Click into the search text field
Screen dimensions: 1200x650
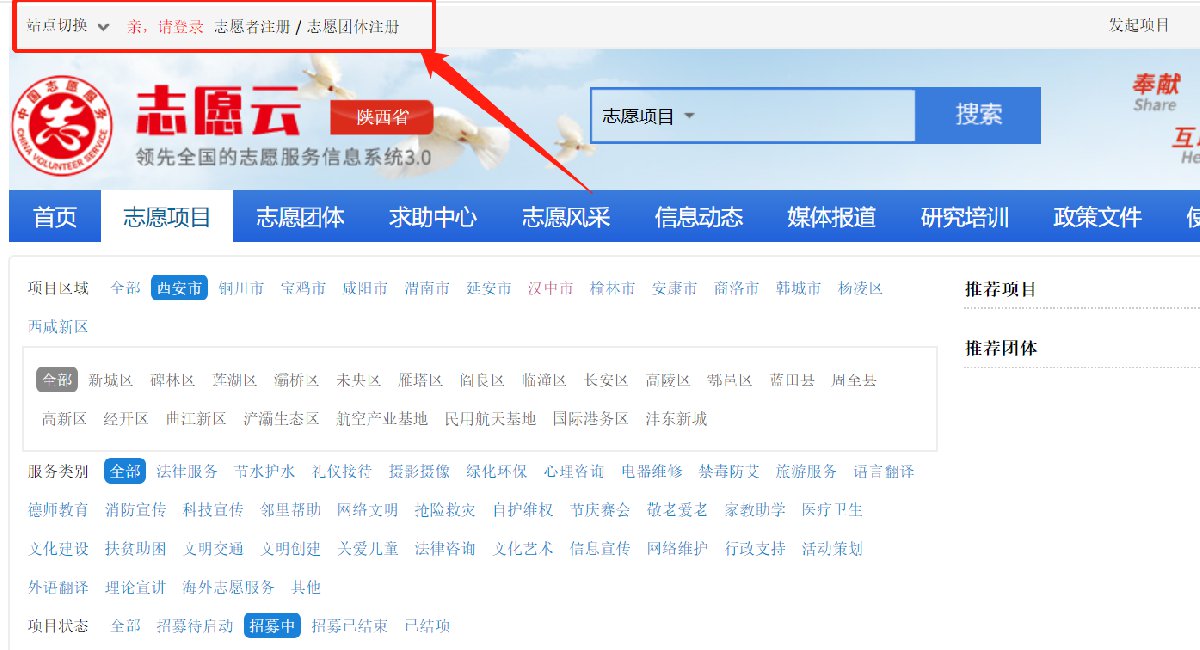click(805, 116)
